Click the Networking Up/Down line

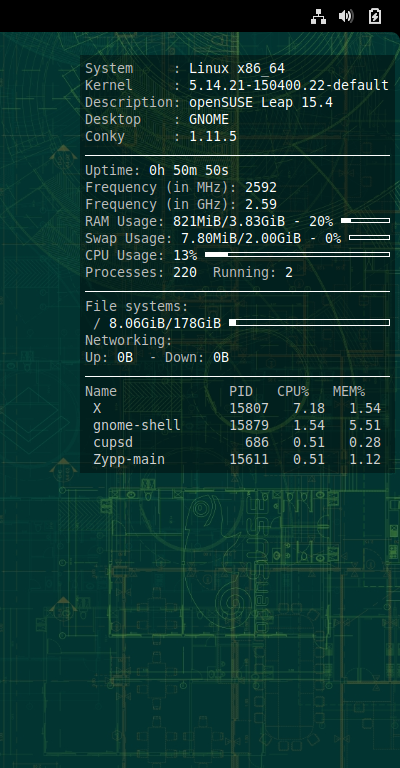click(157, 358)
